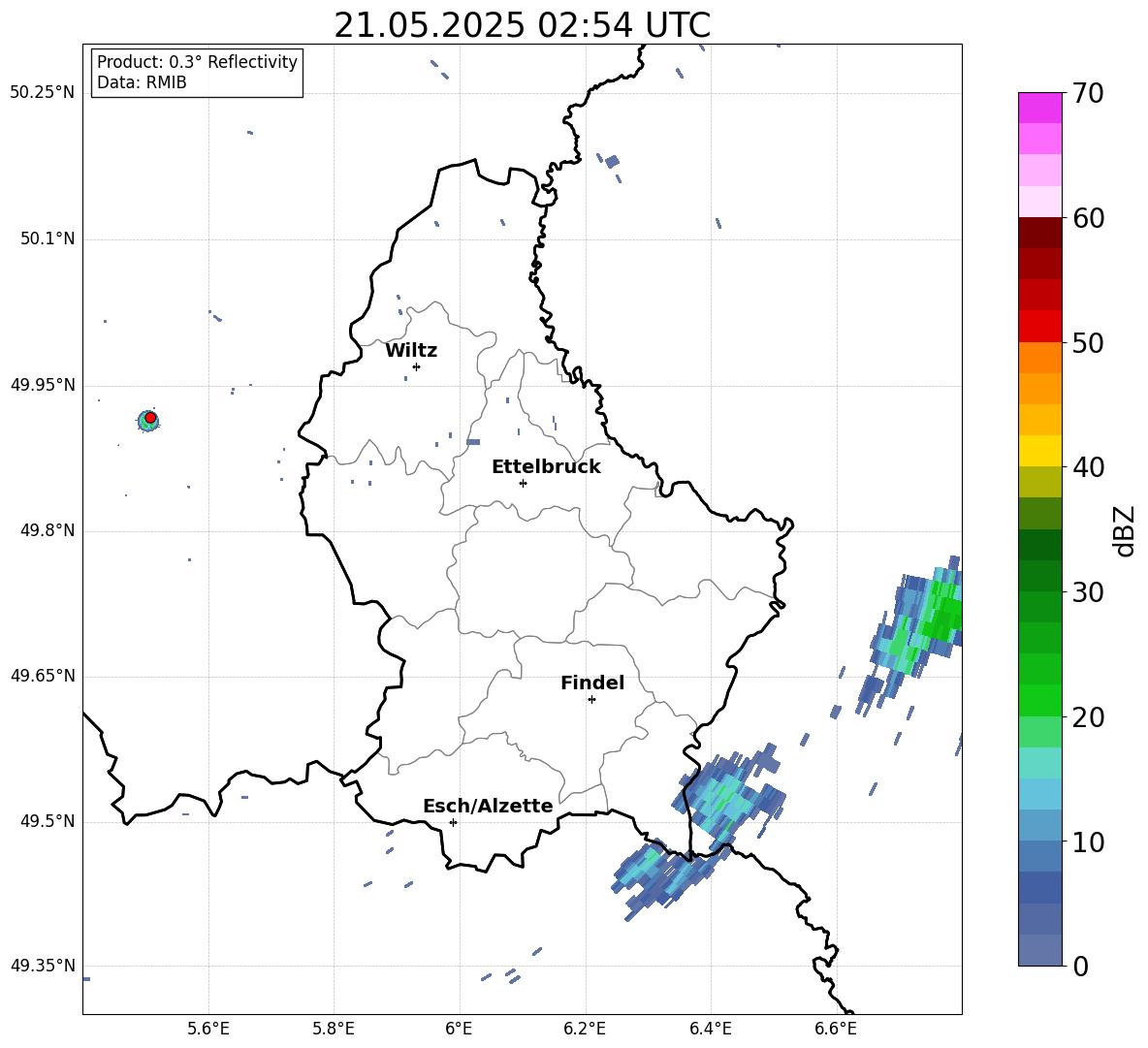Screen dimensions: 1148x1048
Task: Click the 50.25°N latitude label
Action: point(43,93)
